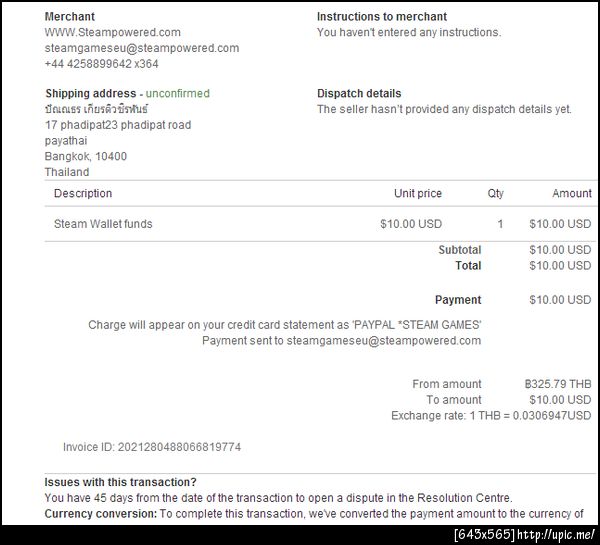Click the Subtotal label

(460, 250)
